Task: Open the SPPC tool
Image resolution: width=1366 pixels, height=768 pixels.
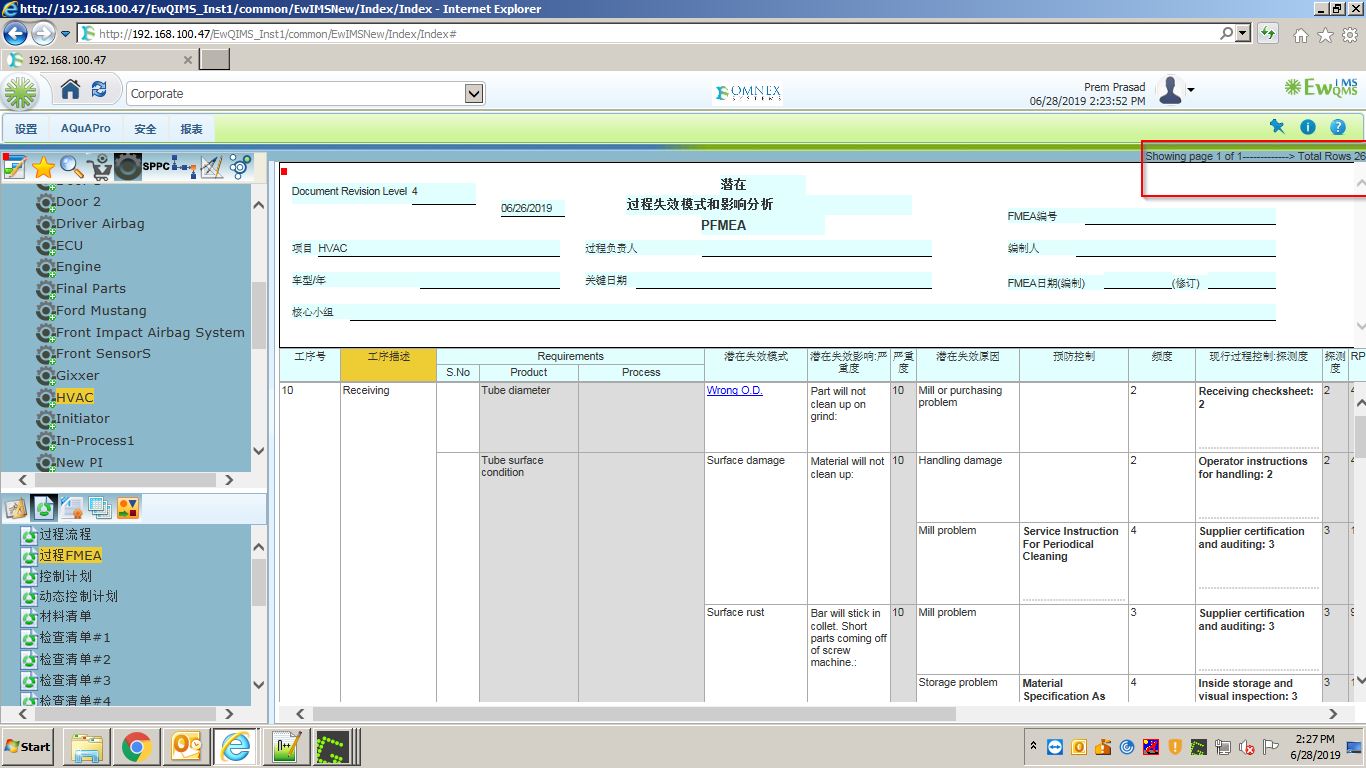Action: [x=156, y=167]
